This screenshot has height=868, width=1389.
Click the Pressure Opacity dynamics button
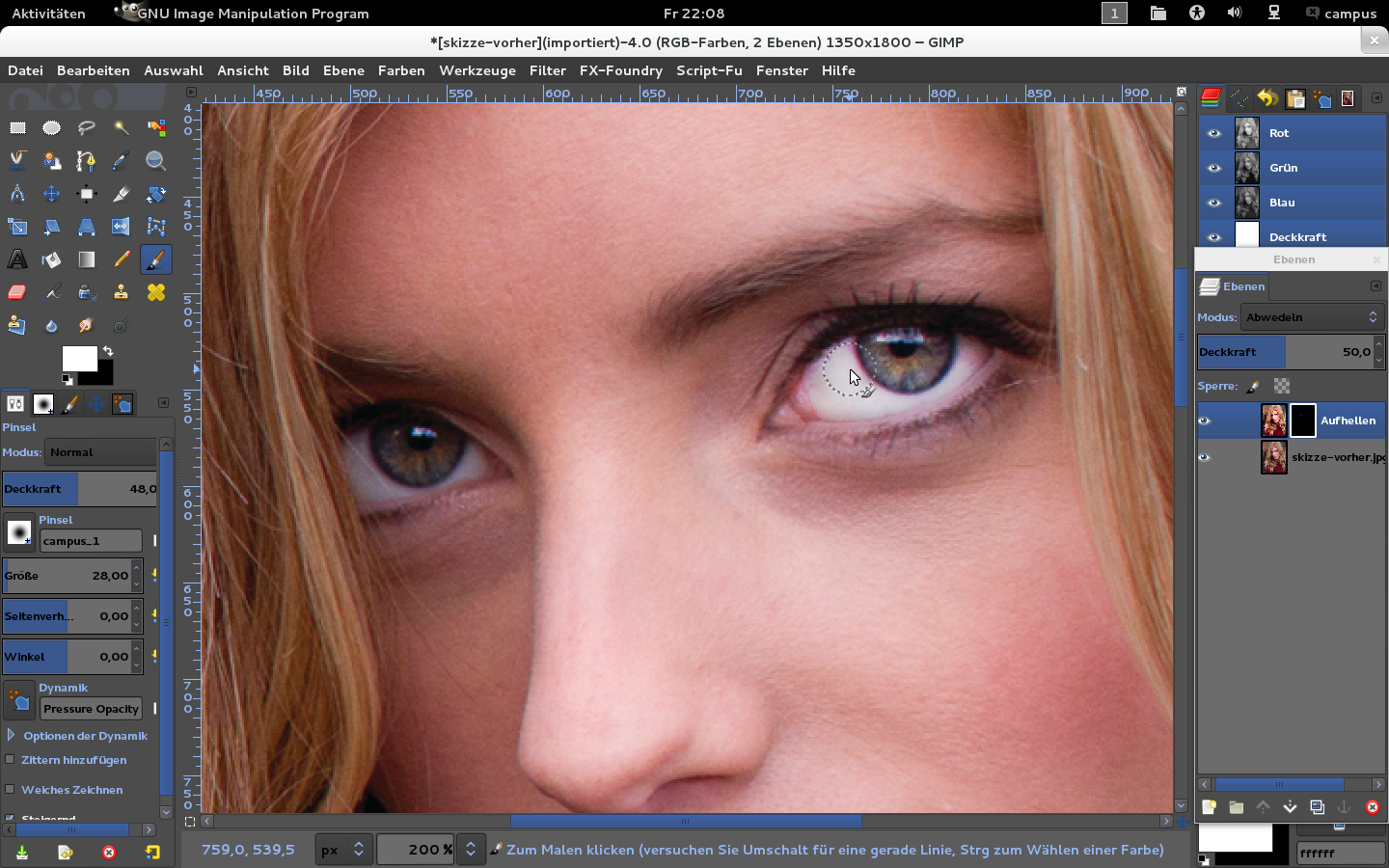92,709
